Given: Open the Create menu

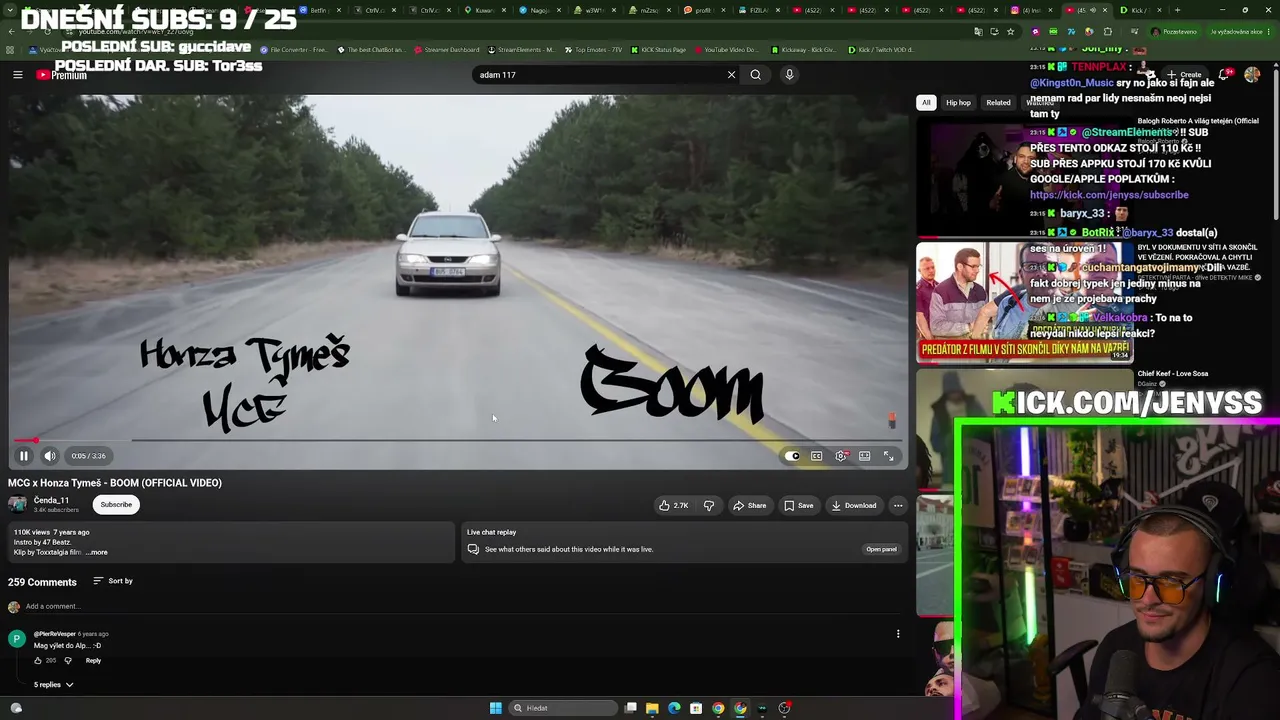Looking at the screenshot, I should pyautogui.click(x=1185, y=75).
